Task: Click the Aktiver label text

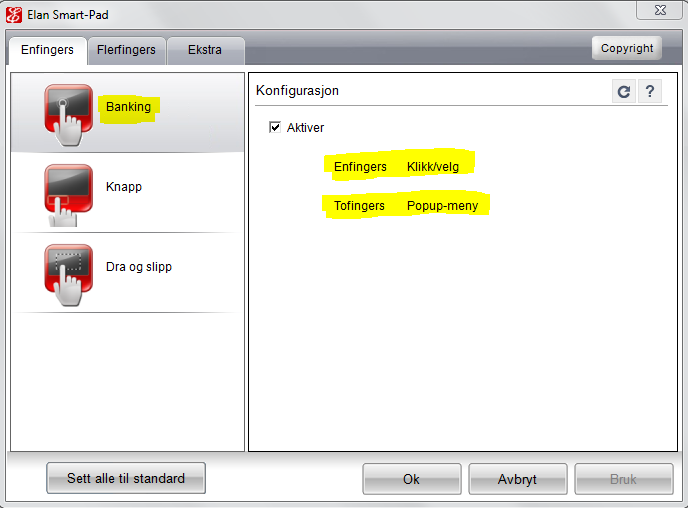Action: [x=305, y=128]
